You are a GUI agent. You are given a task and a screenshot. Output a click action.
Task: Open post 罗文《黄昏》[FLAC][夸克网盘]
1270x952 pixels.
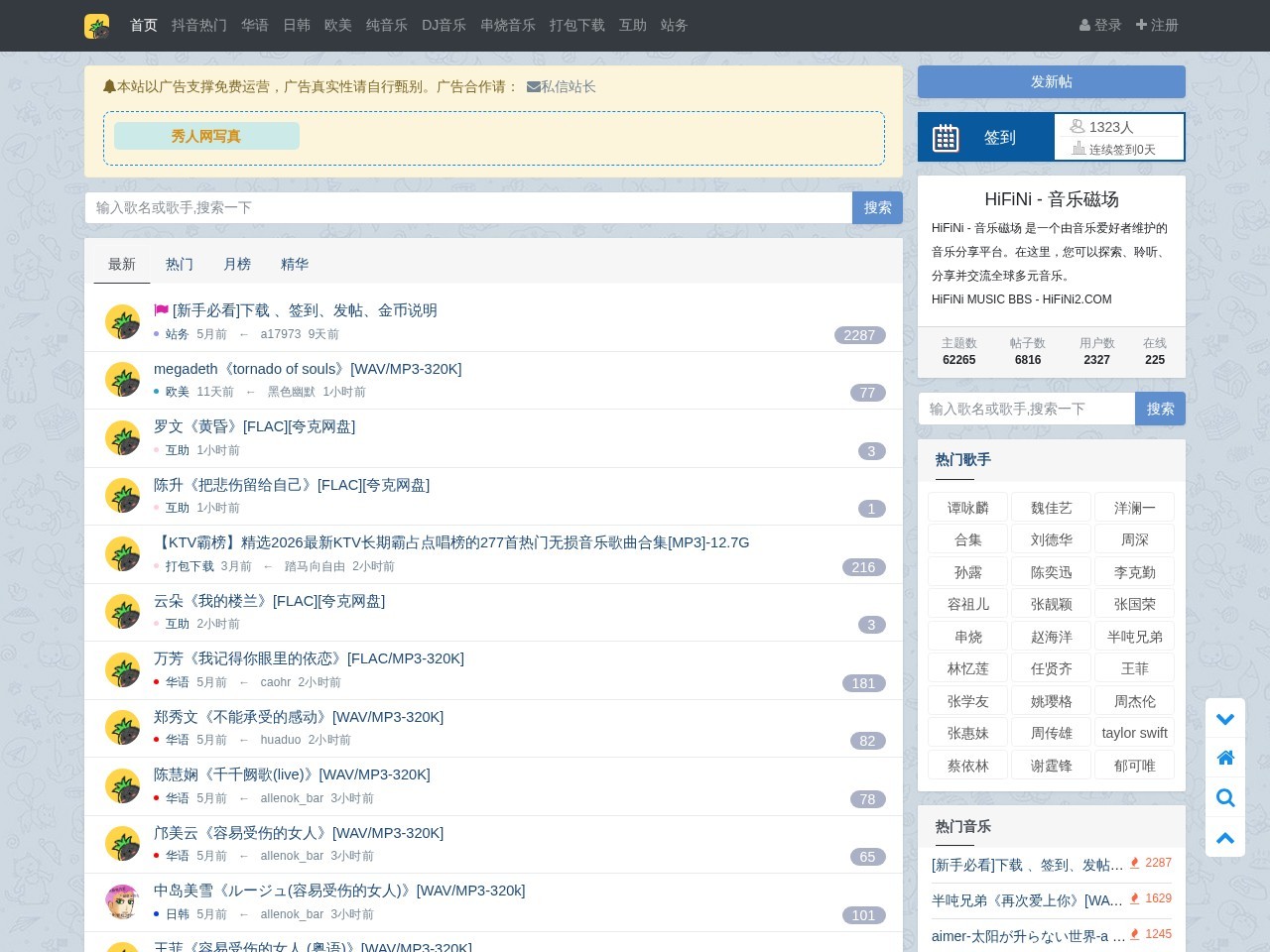click(x=254, y=426)
